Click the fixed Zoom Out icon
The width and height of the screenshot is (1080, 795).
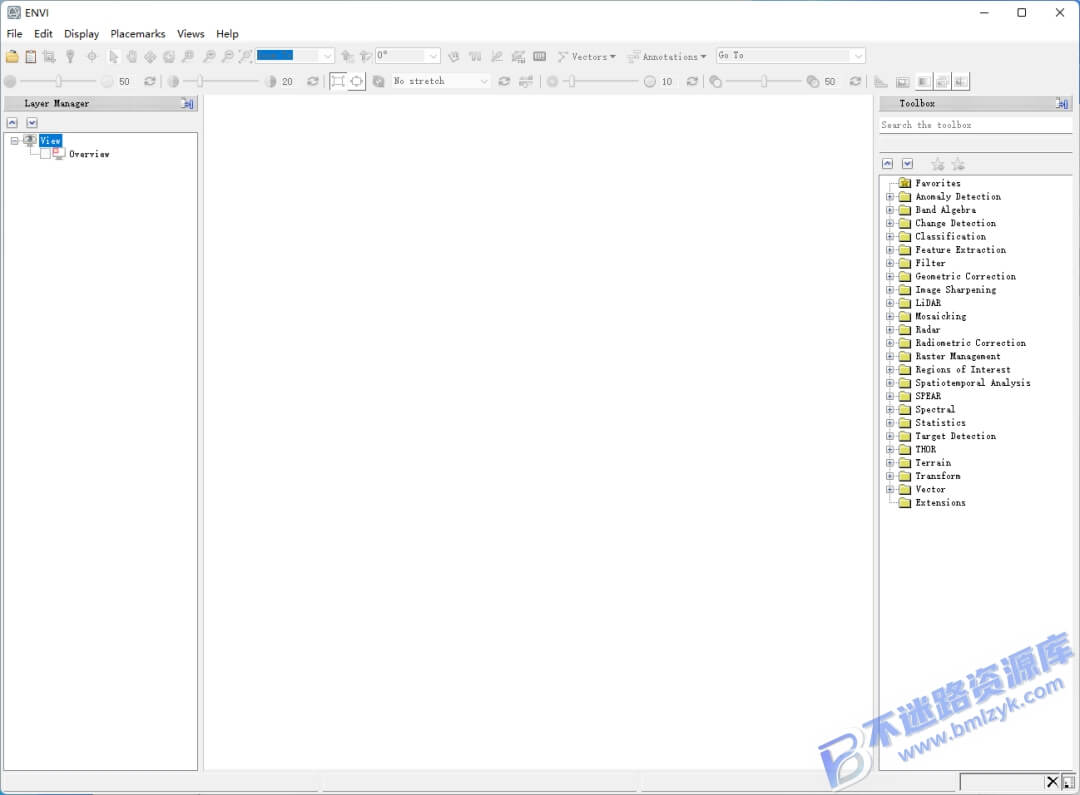point(227,56)
